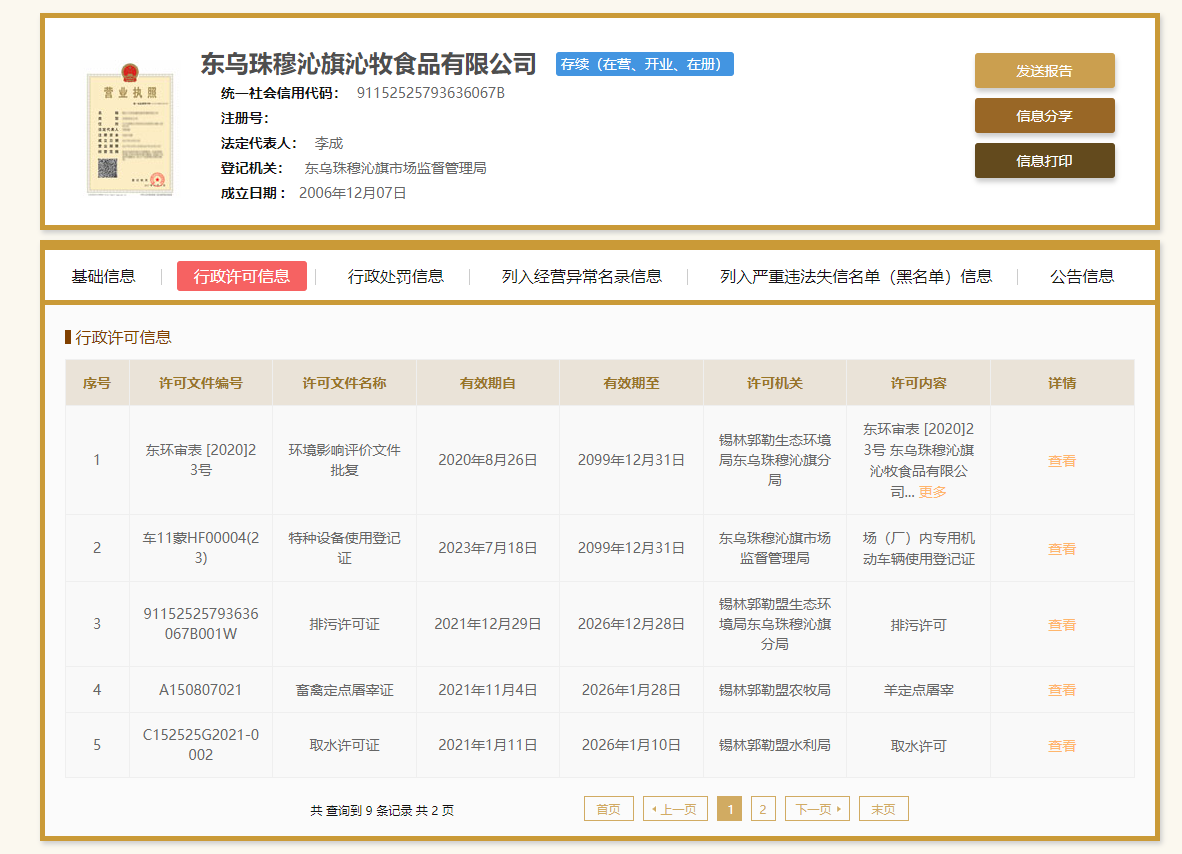This screenshot has height=854, width=1182.
Task: Jump to 末页 in pagination
Action: 883,809
